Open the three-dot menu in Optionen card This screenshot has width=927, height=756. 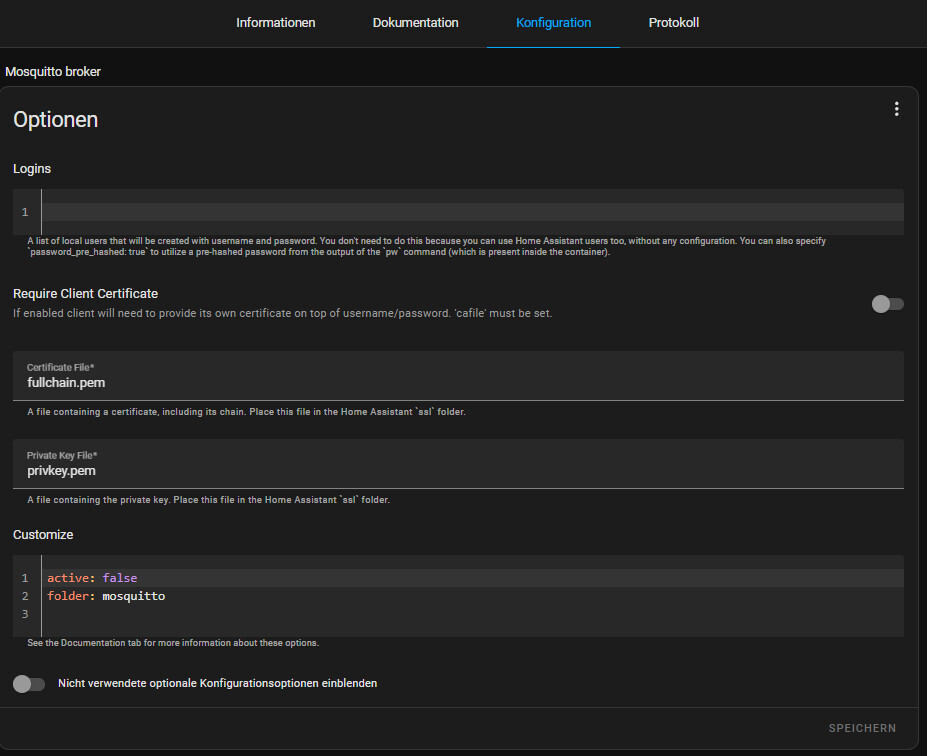(x=896, y=109)
